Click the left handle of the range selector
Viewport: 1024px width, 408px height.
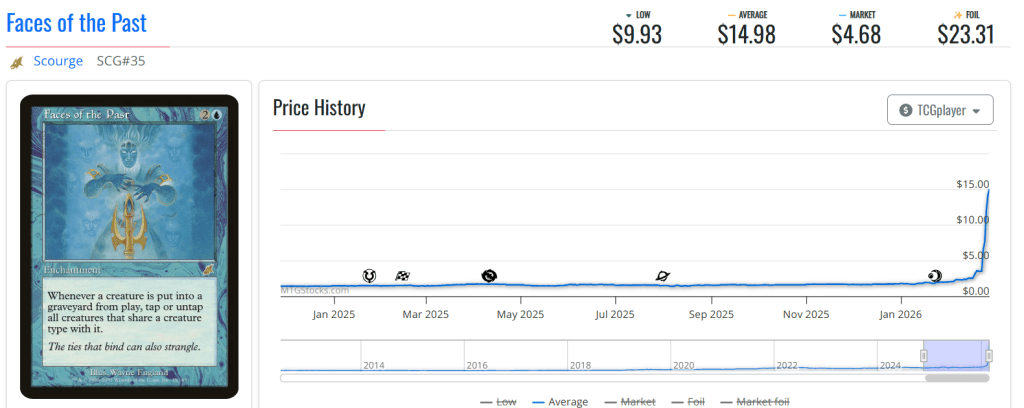point(924,356)
